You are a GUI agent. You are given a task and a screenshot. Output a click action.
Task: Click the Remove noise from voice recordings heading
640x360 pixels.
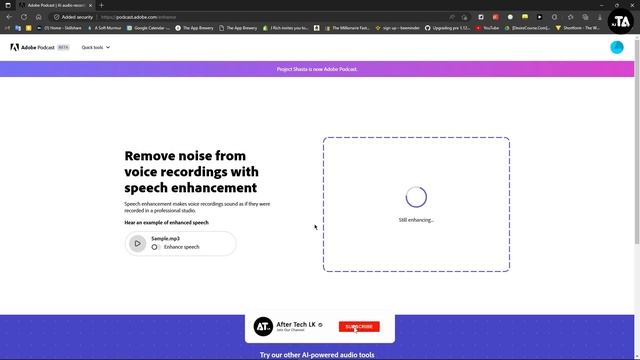point(191,171)
